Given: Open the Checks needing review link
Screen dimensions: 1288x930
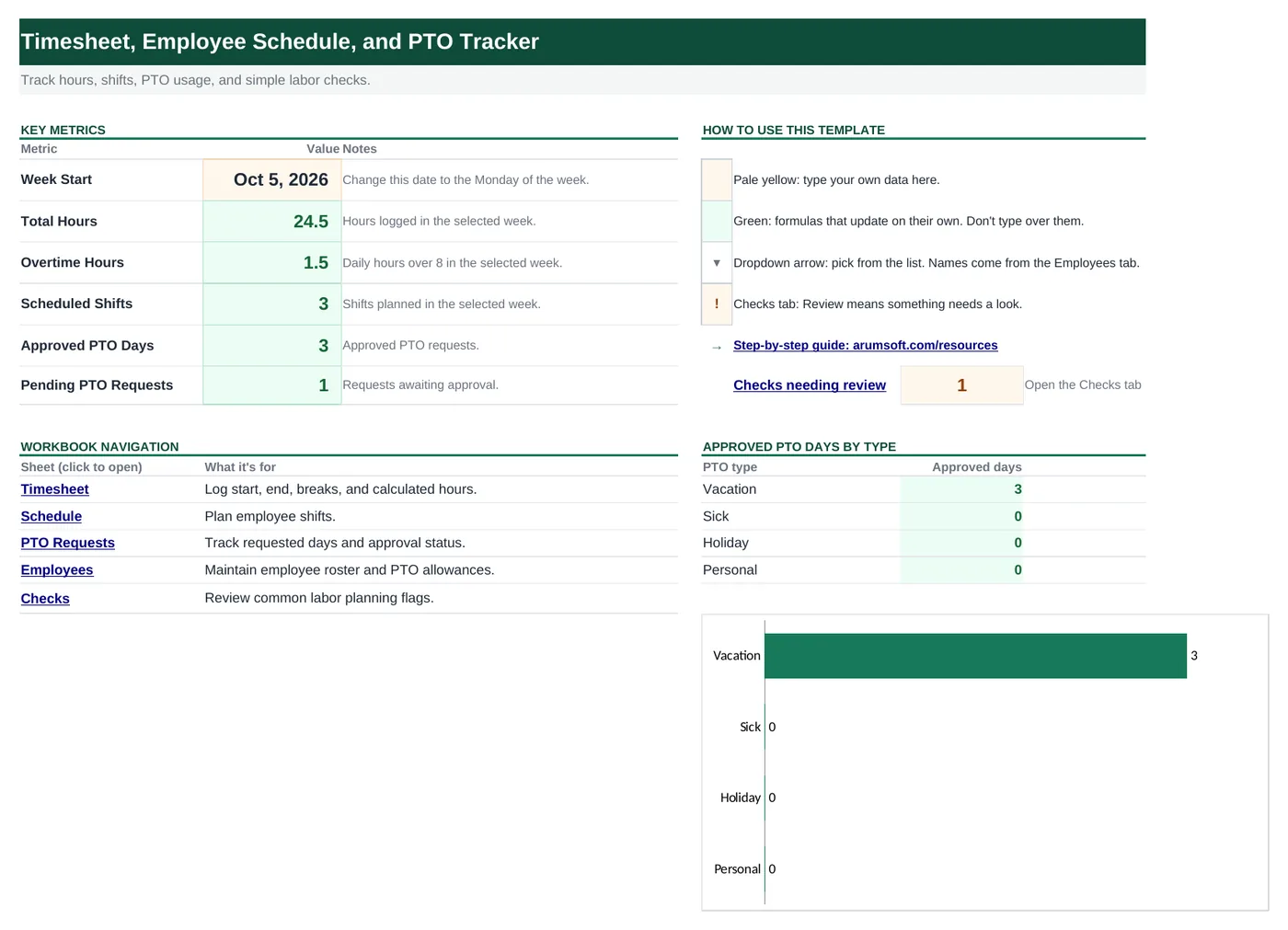Looking at the screenshot, I should [810, 385].
